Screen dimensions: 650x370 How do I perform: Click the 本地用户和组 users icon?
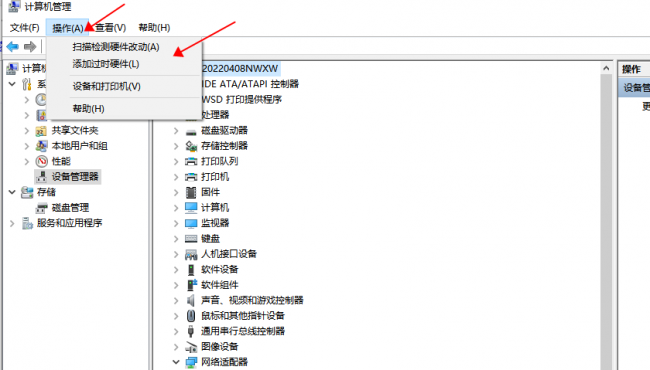coord(41,146)
